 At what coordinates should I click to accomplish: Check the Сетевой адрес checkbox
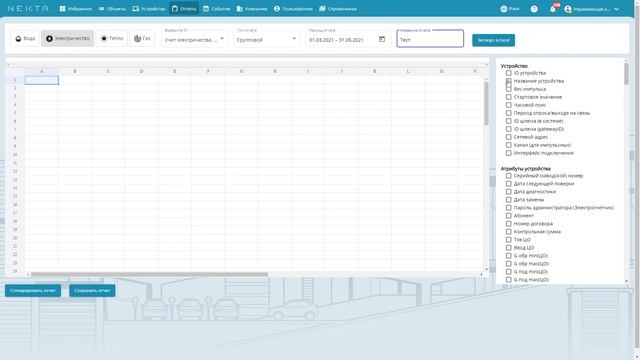[509, 137]
